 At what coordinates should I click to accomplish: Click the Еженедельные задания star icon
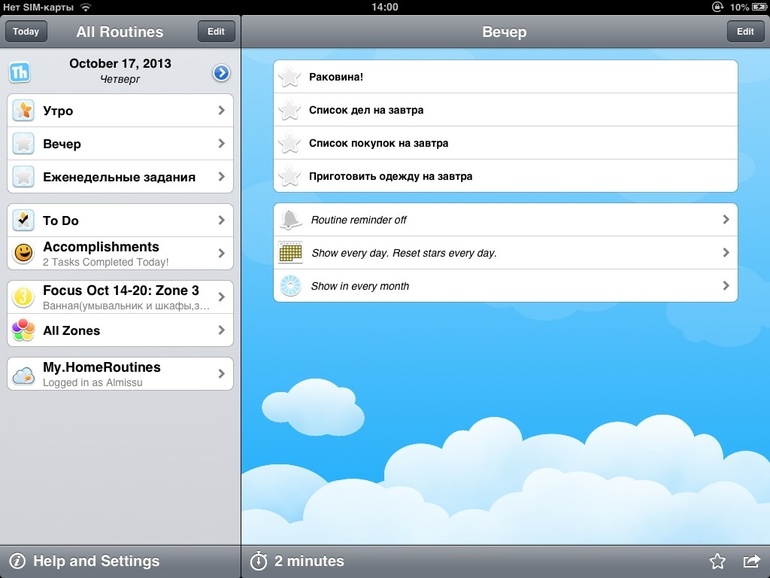coord(23,176)
